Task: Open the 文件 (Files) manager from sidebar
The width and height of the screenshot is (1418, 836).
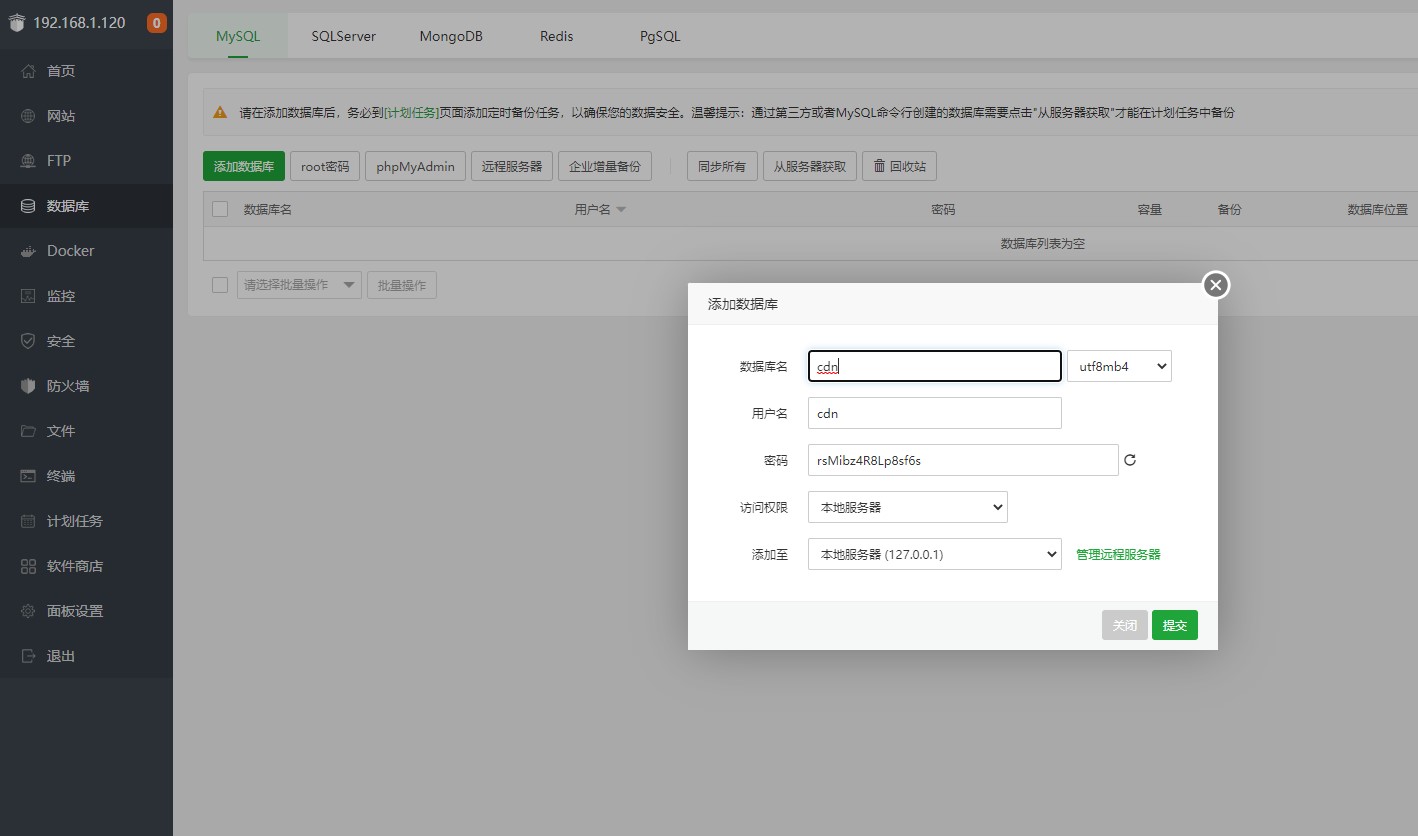Action: [60, 430]
